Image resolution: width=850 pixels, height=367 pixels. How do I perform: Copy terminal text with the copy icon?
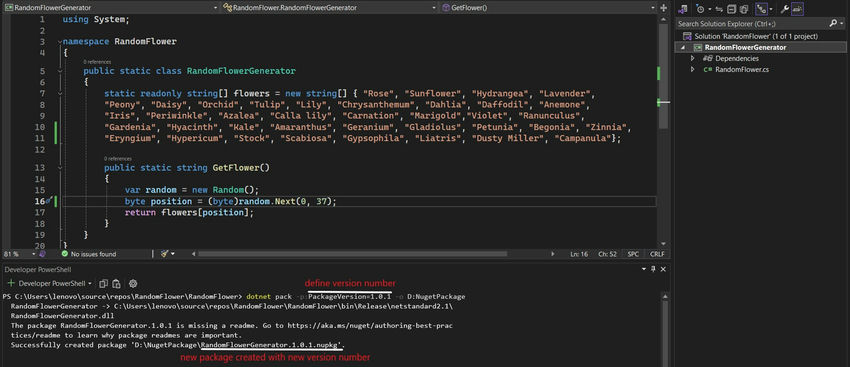click(104, 284)
